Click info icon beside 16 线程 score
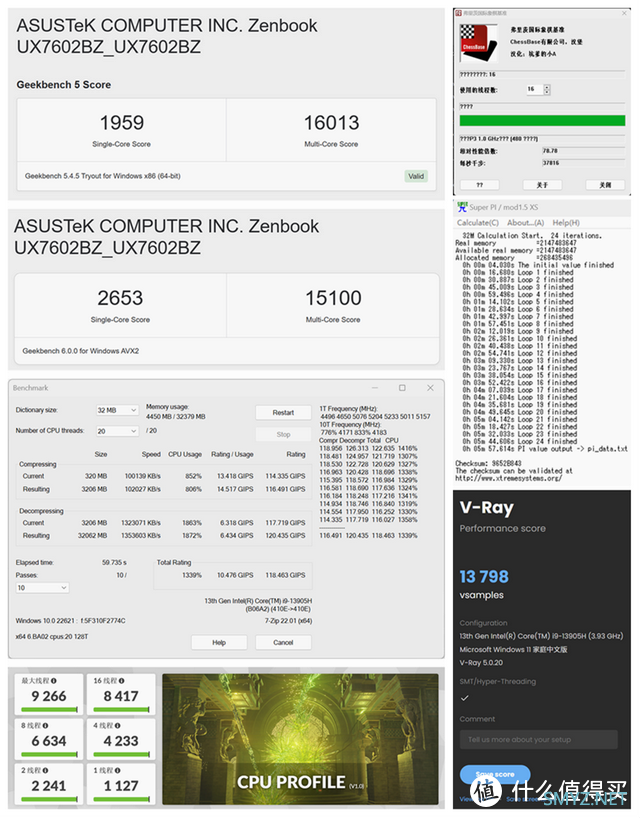Image resolution: width=640 pixels, height=818 pixels. coord(122,681)
